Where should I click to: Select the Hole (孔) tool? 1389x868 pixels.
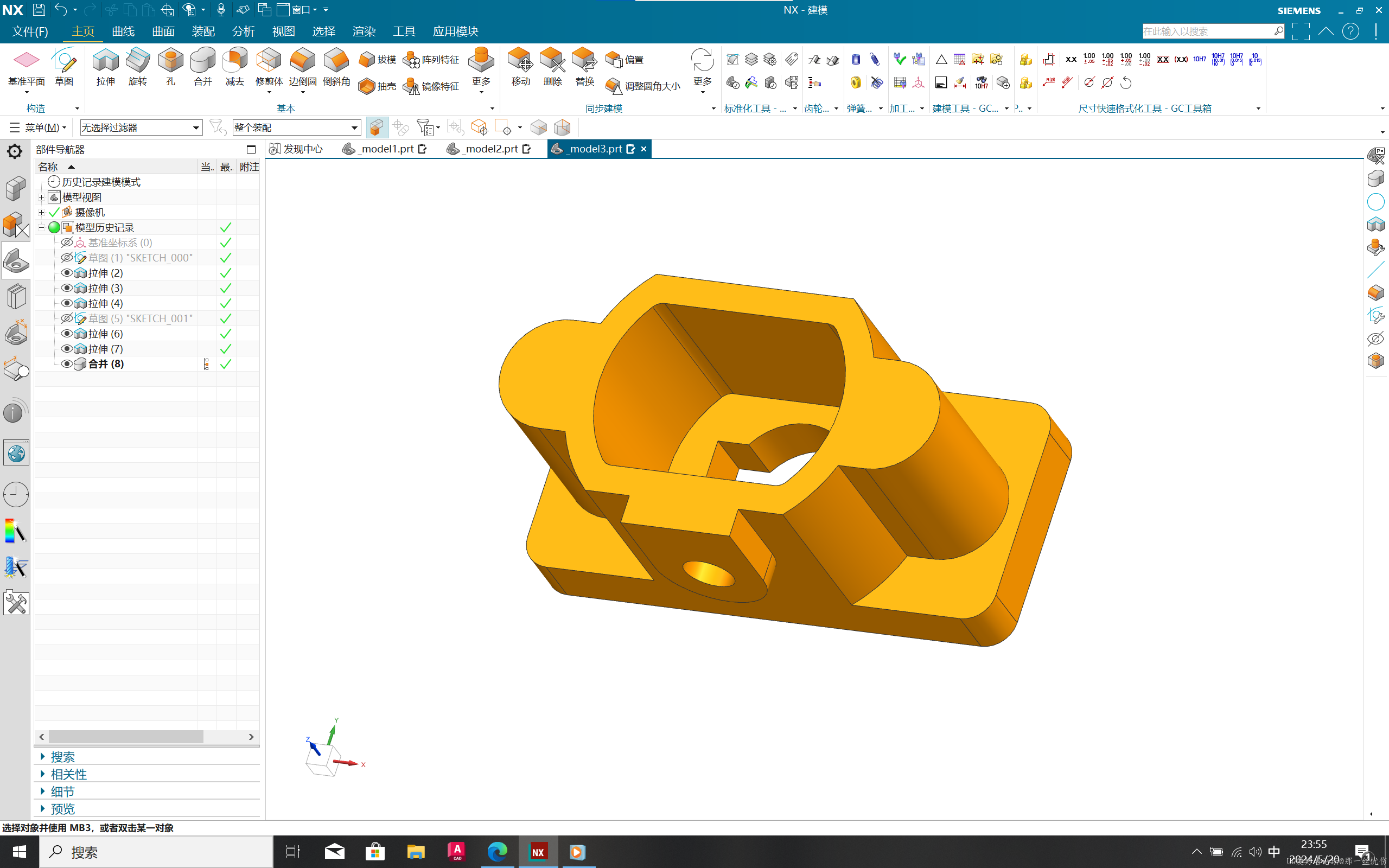(170, 67)
